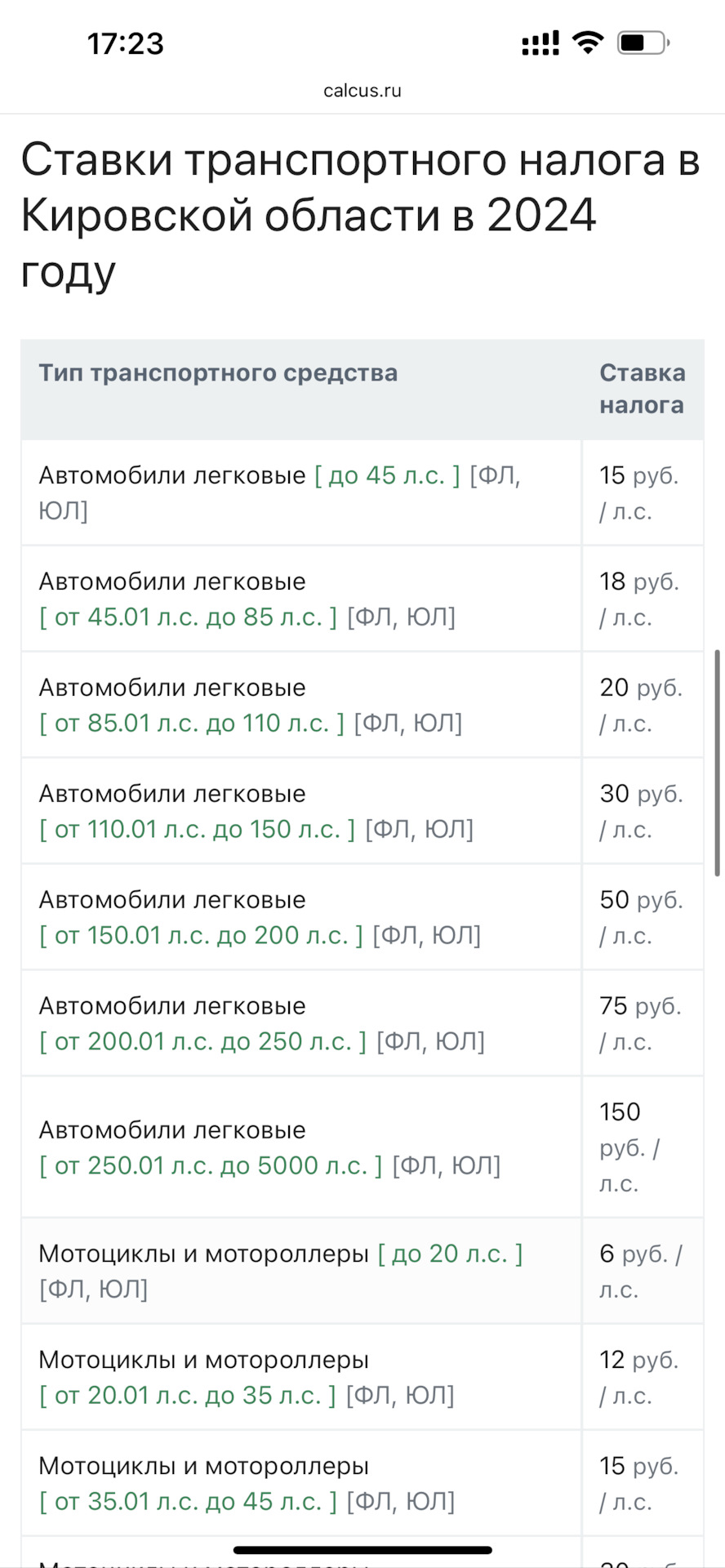
Task: Open the "от 150.01 л.с. до 200 л.с." link
Action: pyautogui.click(x=201, y=936)
